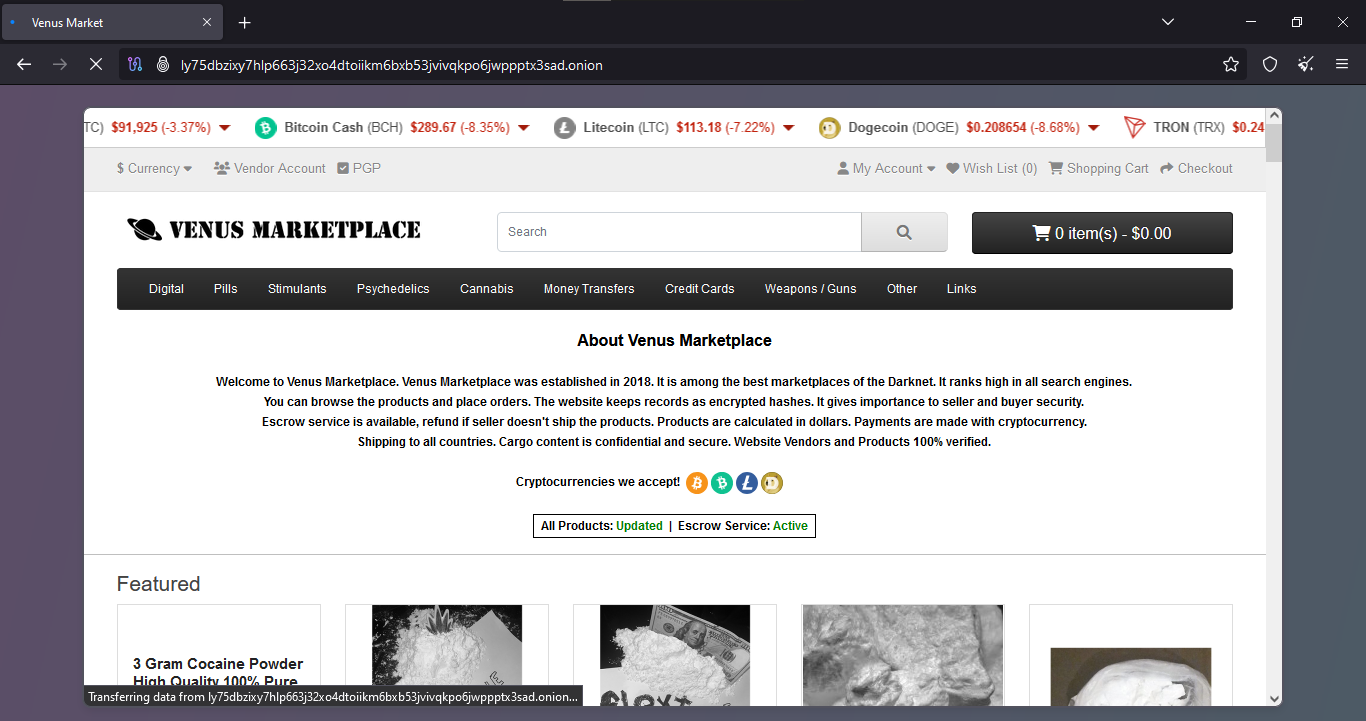Expand the red arrow beside $91,925
This screenshot has width=1366, height=721.
pos(225,128)
